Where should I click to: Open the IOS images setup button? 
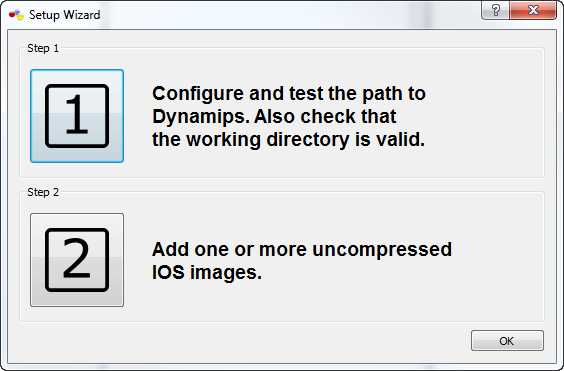77,260
